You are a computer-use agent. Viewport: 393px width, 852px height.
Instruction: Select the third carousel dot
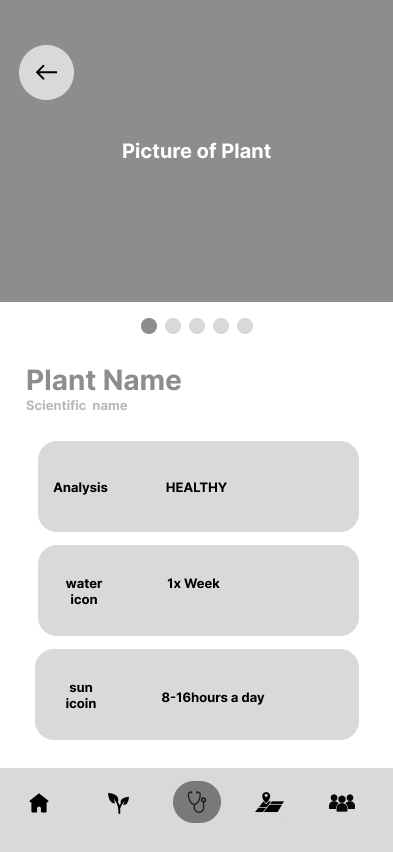point(197,326)
